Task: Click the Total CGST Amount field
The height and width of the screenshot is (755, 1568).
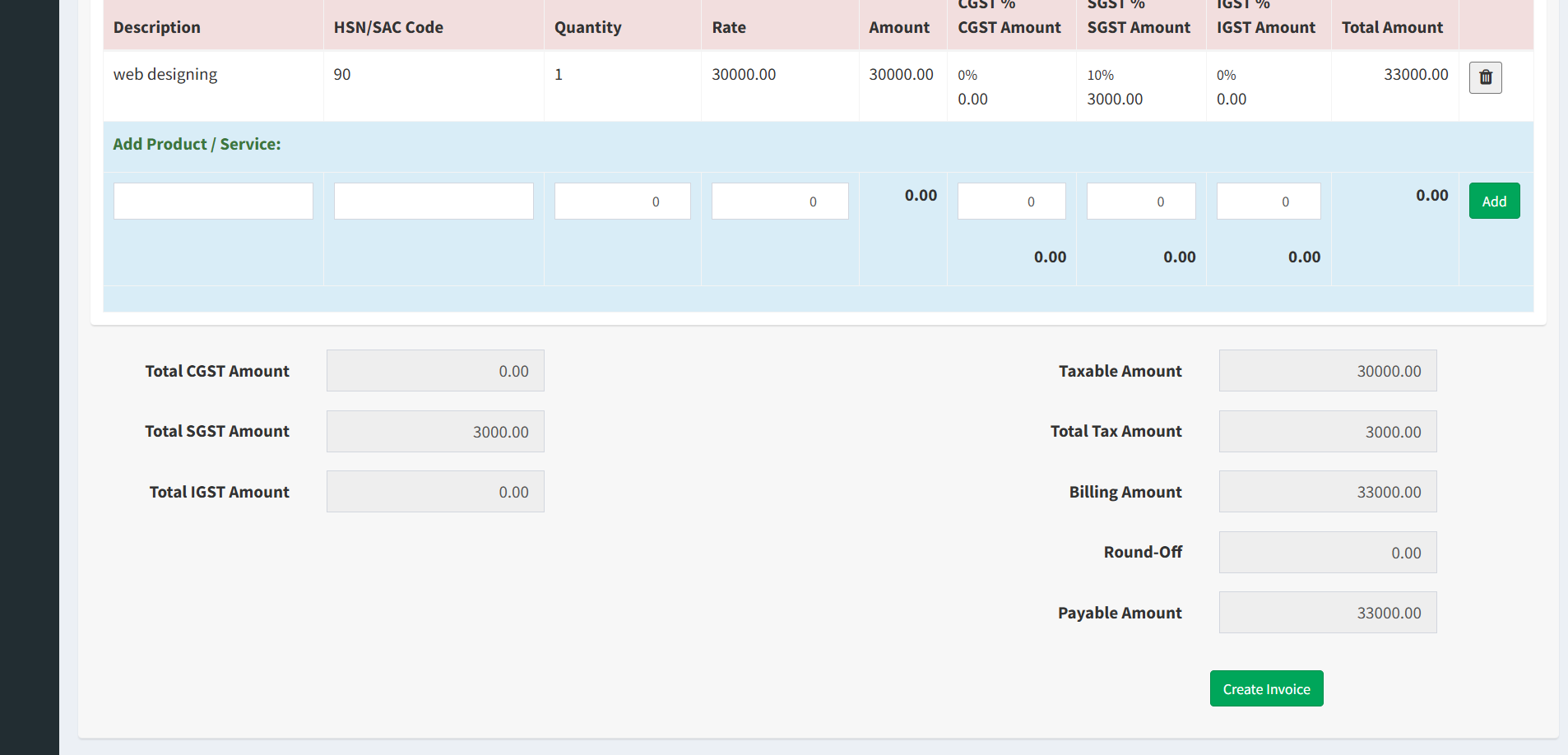Action: pyautogui.click(x=435, y=371)
